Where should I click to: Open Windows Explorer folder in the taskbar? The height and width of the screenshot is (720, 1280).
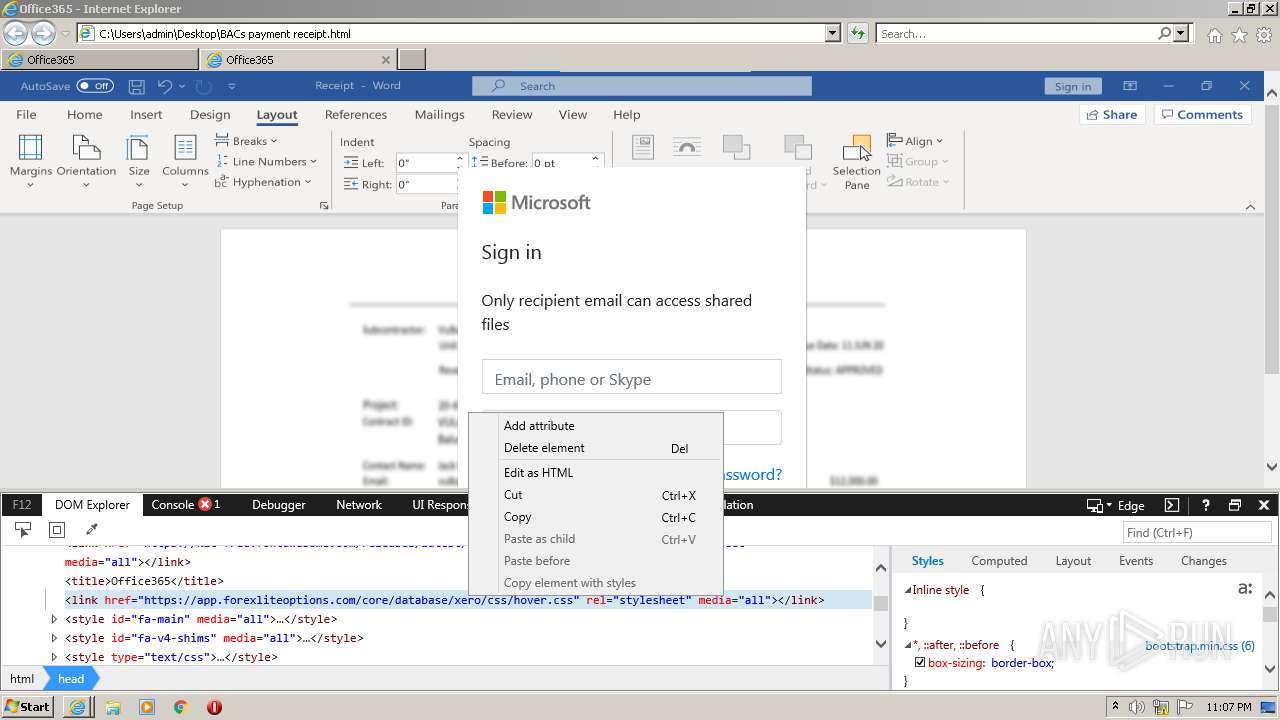click(113, 707)
